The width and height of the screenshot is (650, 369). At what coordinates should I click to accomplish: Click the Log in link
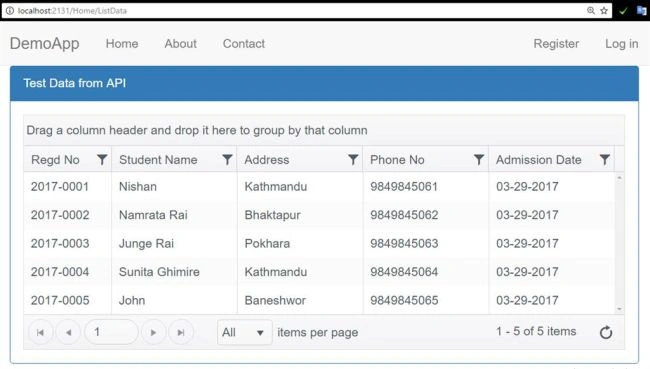[x=621, y=44]
